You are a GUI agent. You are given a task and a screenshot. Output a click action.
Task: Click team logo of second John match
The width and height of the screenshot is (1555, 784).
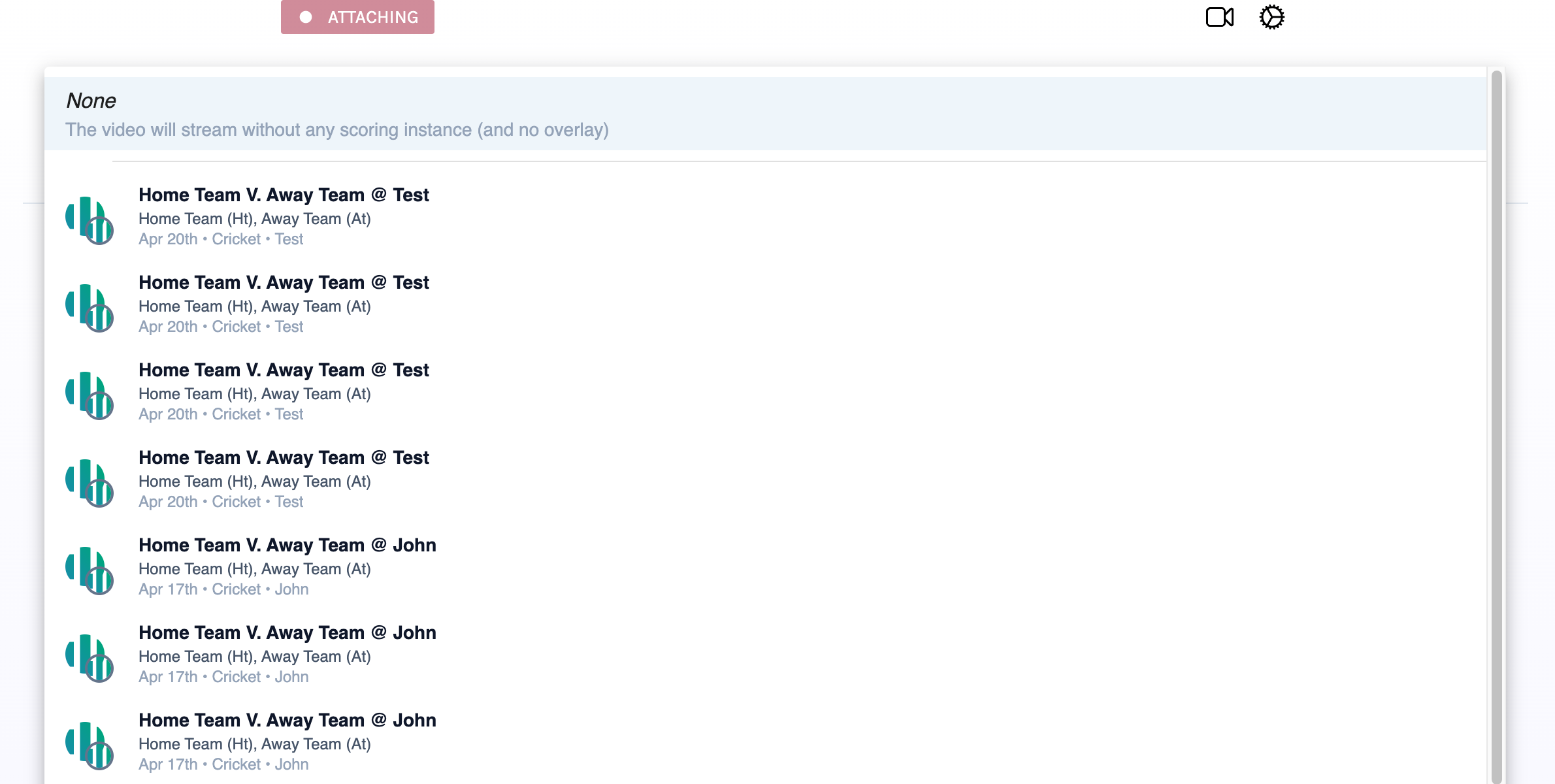[x=90, y=658]
